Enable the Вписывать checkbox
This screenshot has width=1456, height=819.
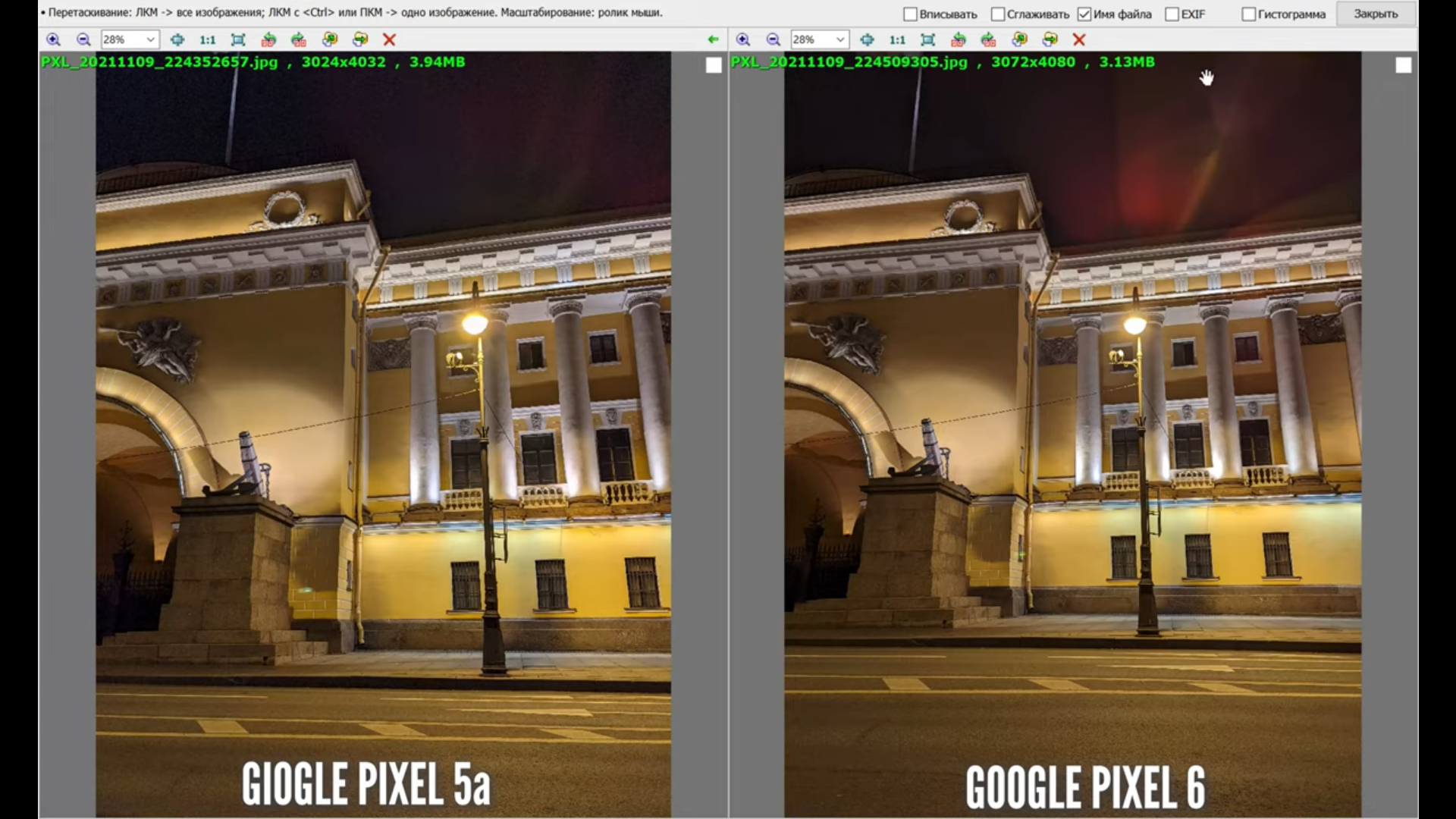point(911,14)
